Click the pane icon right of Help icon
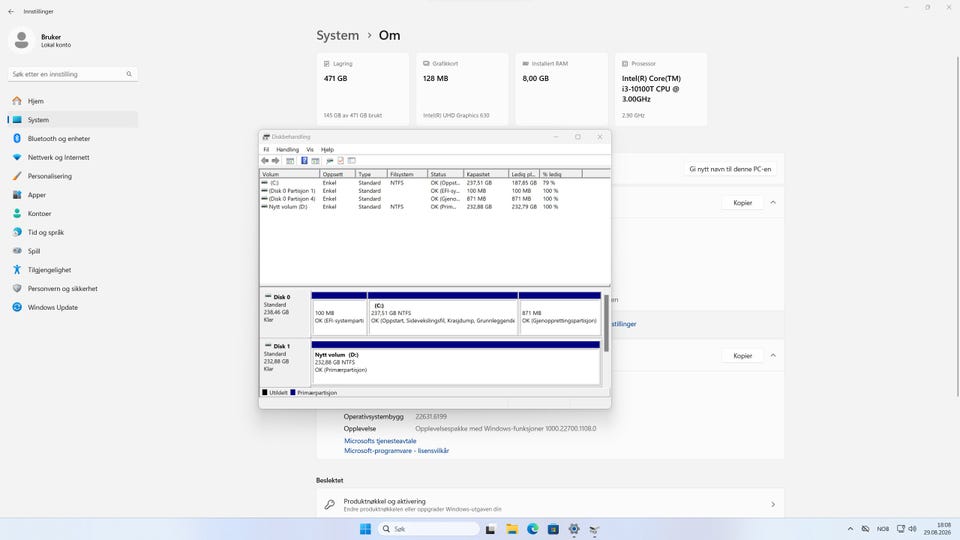The image size is (960, 540). coord(315,160)
